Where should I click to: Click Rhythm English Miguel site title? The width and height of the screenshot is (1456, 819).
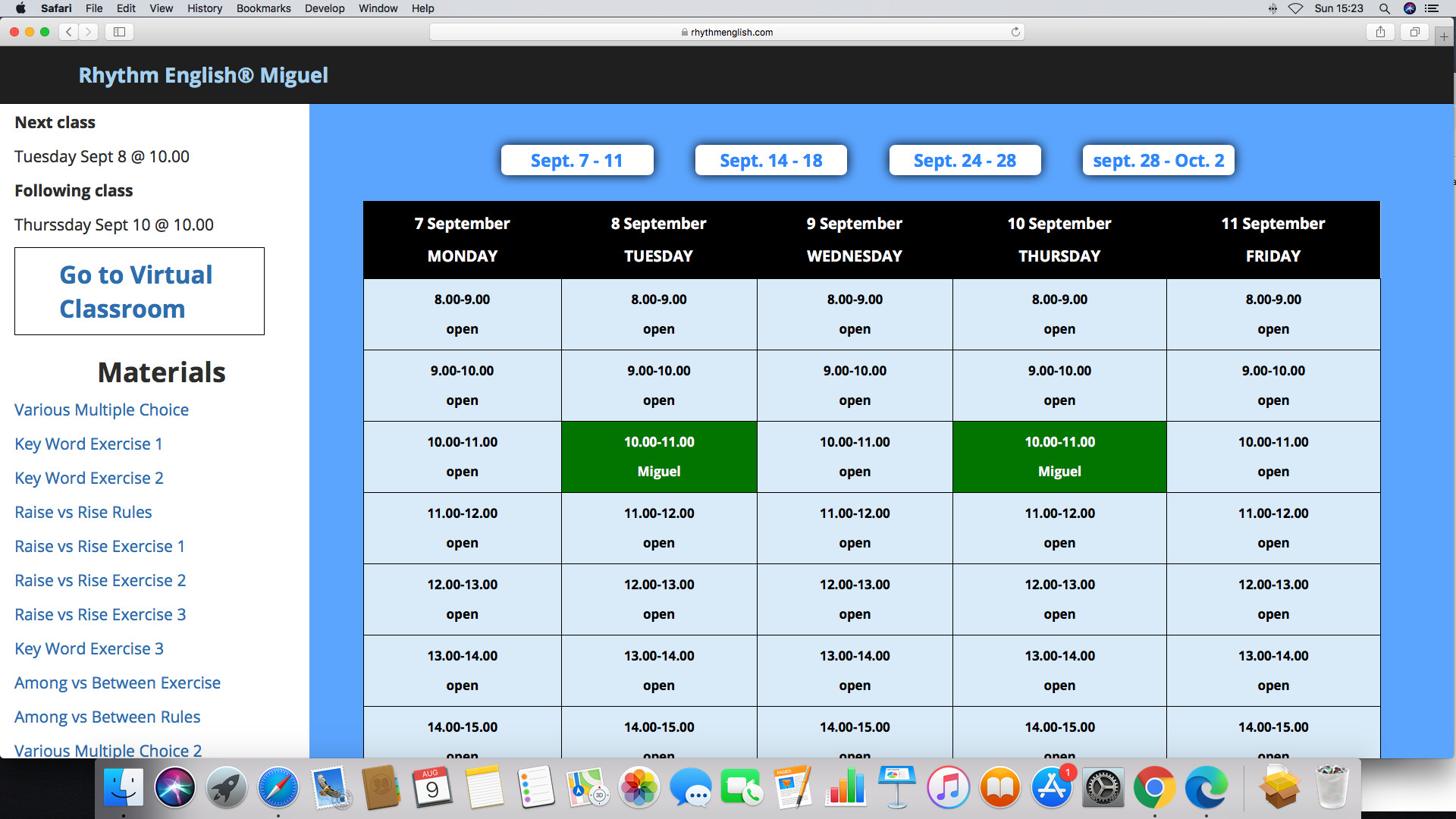tap(203, 75)
